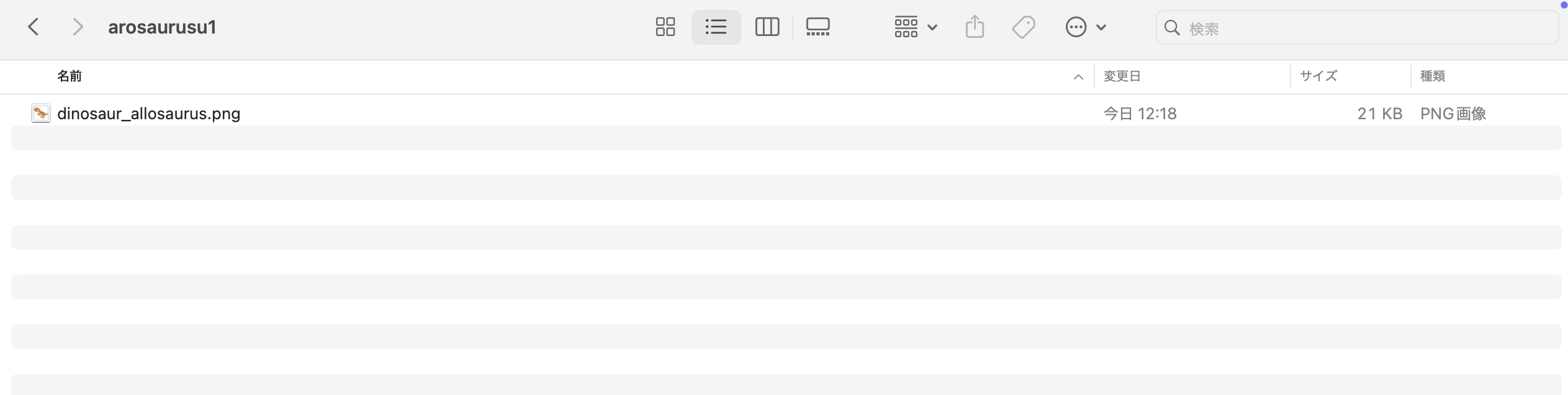This screenshot has height=395, width=1568.
Task: Switch to gallery view
Action: coord(818,27)
